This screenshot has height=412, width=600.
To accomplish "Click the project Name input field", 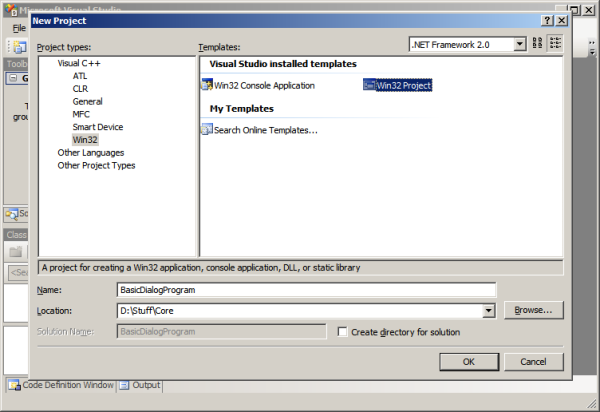I will pos(306,290).
